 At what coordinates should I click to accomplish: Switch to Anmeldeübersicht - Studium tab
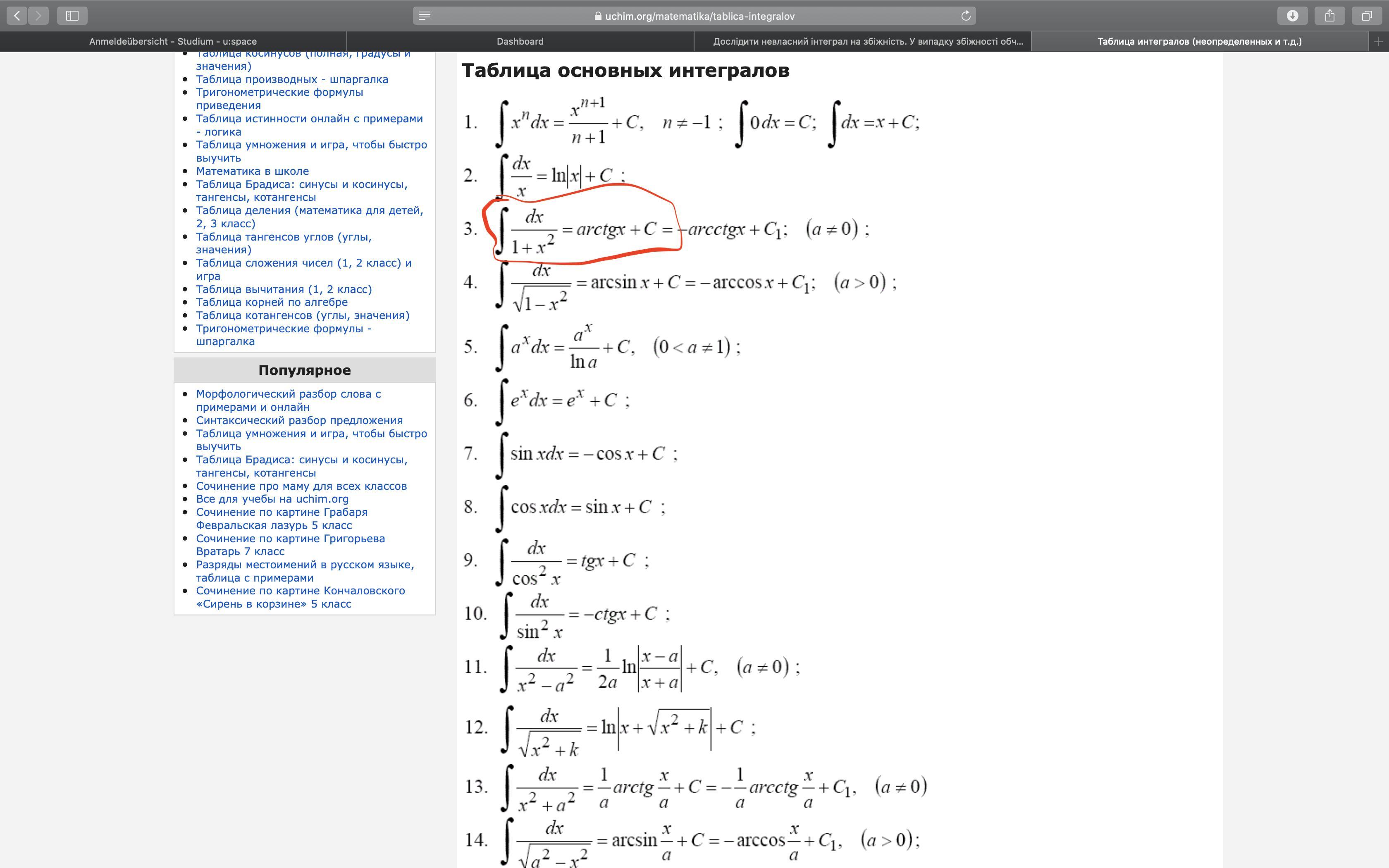pos(173,41)
